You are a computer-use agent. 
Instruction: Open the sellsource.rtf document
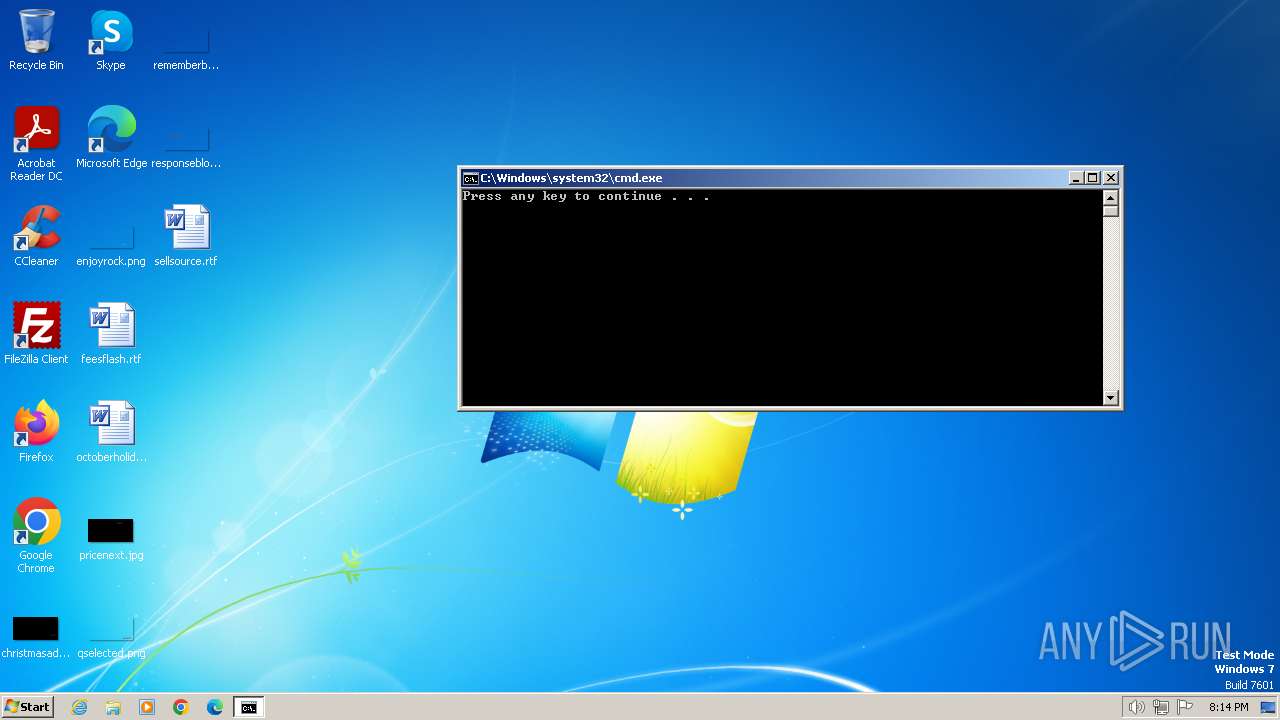186,236
